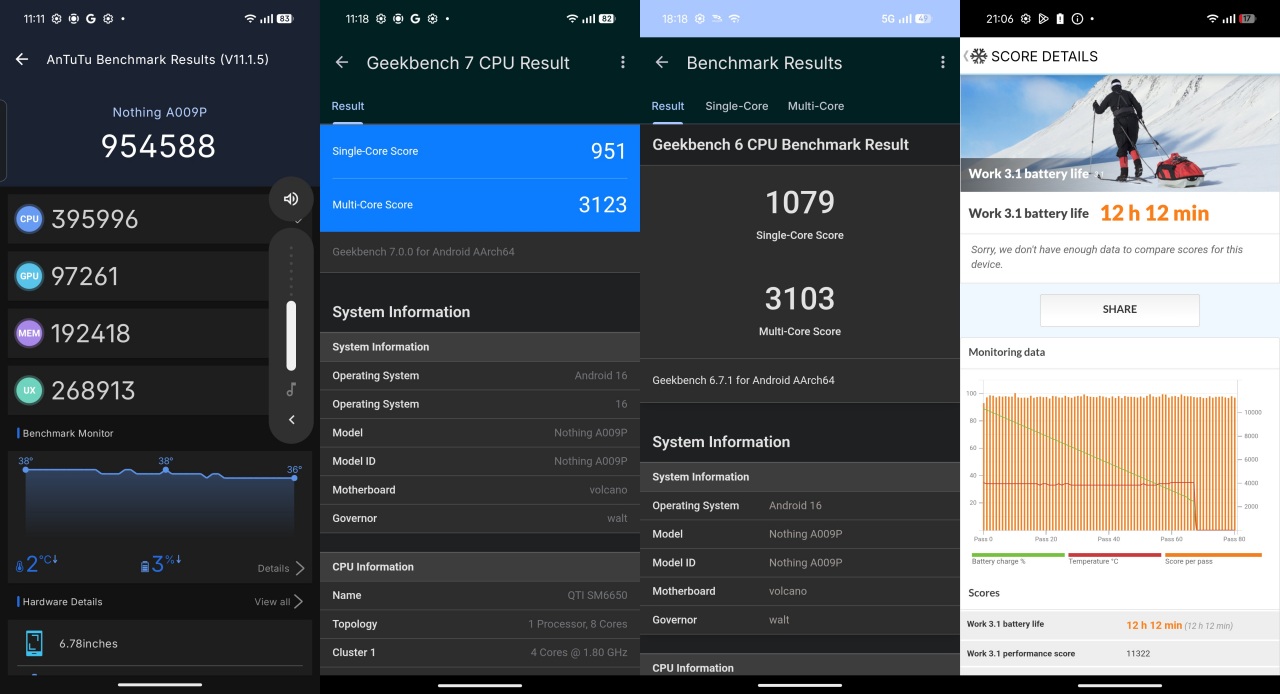Tap the GPU score icon in AnTuTu

pos(29,276)
